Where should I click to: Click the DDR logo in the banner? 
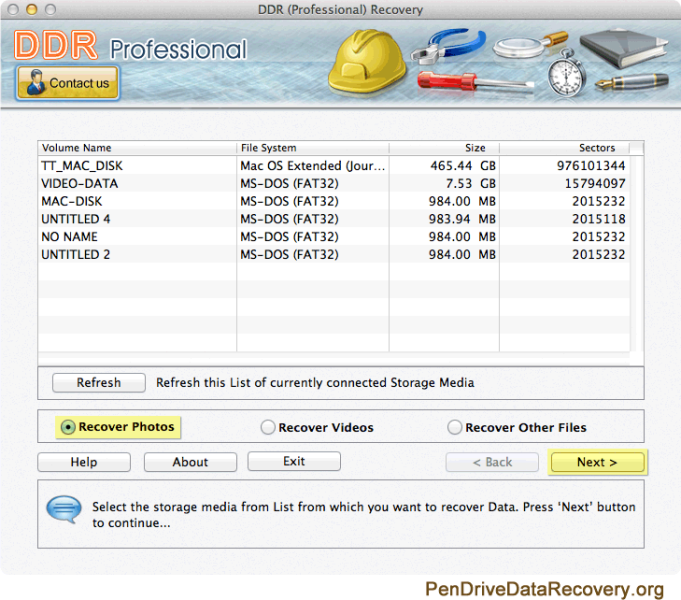tap(55, 45)
